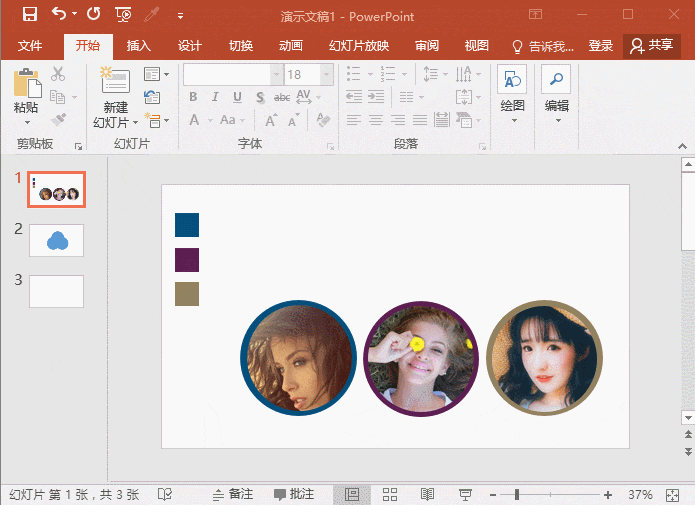Select slide 2 thumbnail with blue shape
Image resolution: width=695 pixels, height=505 pixels.
click(56, 240)
